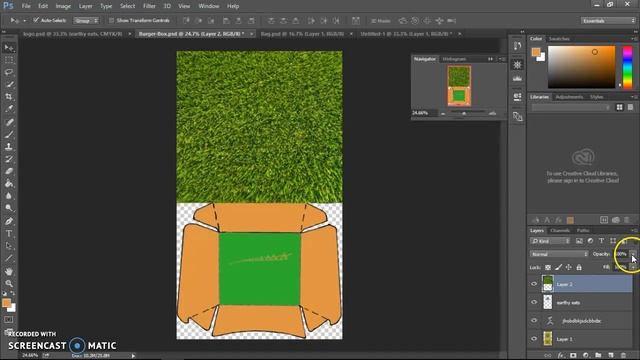This screenshot has height=360, width=640.
Task: Open the Essentials workspace dropdown
Action: point(608,20)
